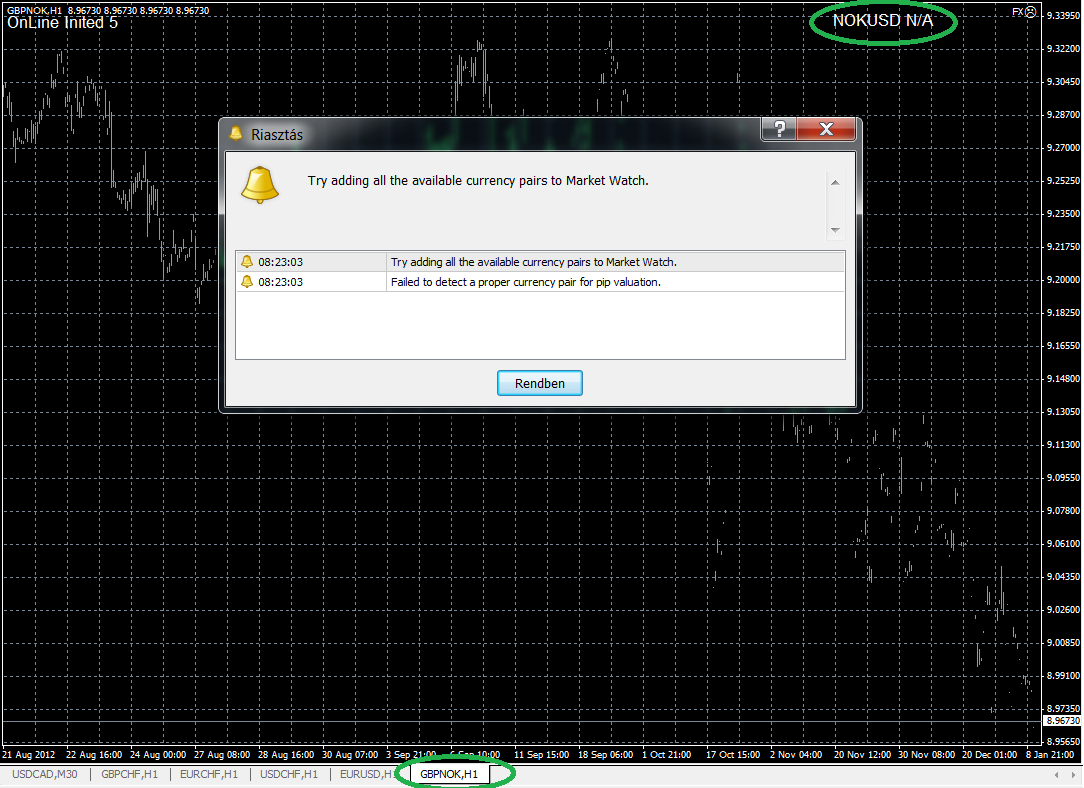Click the NOKUSD N/A label on chart
Screen dimensions: 1084x788
[883, 21]
